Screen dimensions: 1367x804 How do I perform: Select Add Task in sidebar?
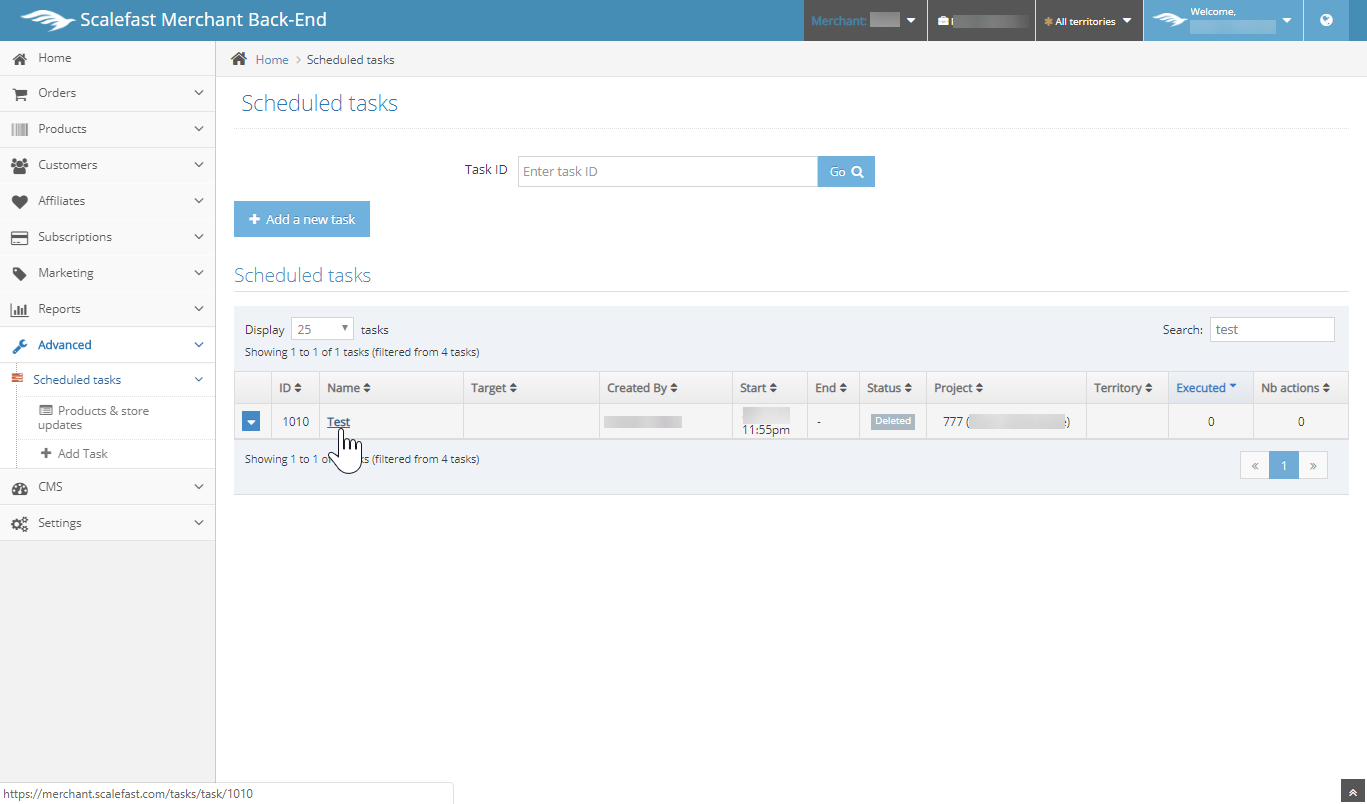(82, 453)
